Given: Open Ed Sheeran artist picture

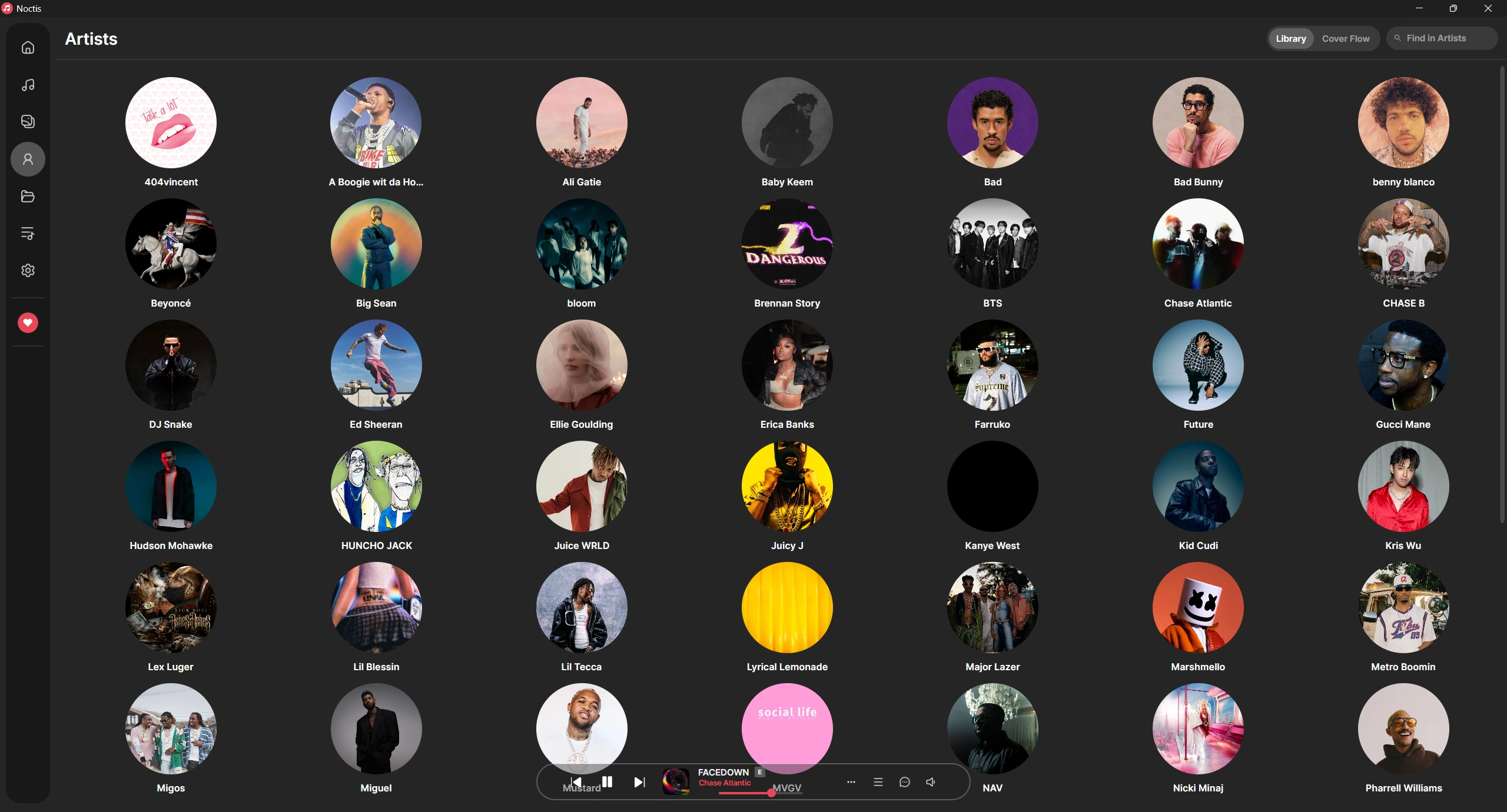Looking at the screenshot, I should [x=376, y=365].
